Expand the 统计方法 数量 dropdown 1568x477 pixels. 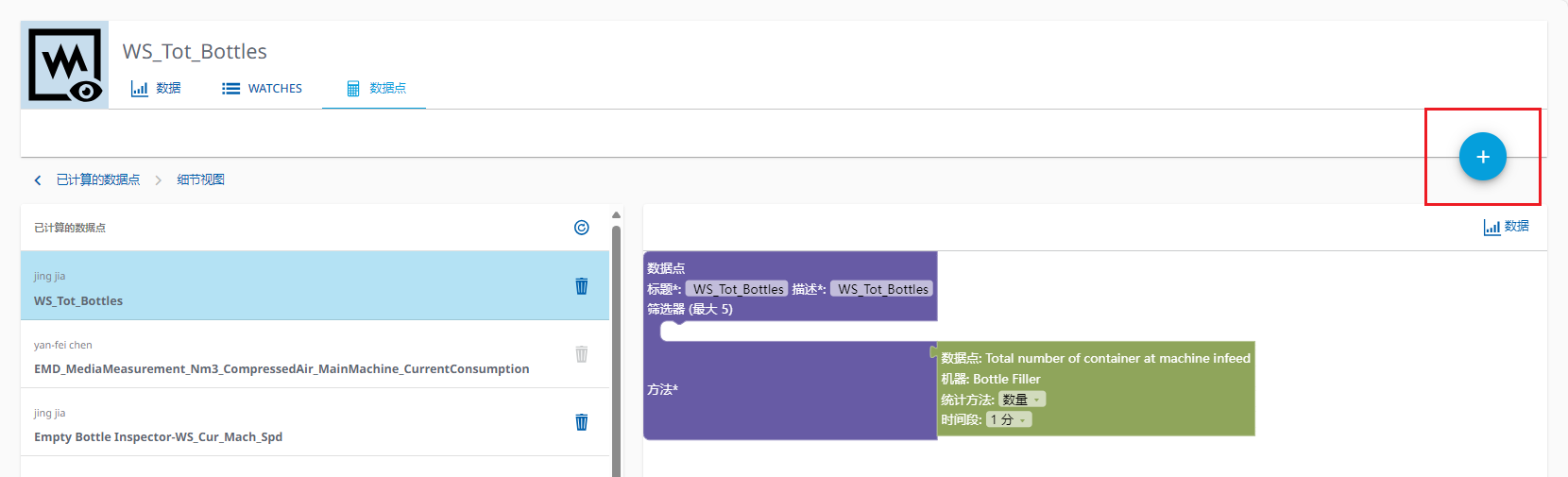point(1022,400)
